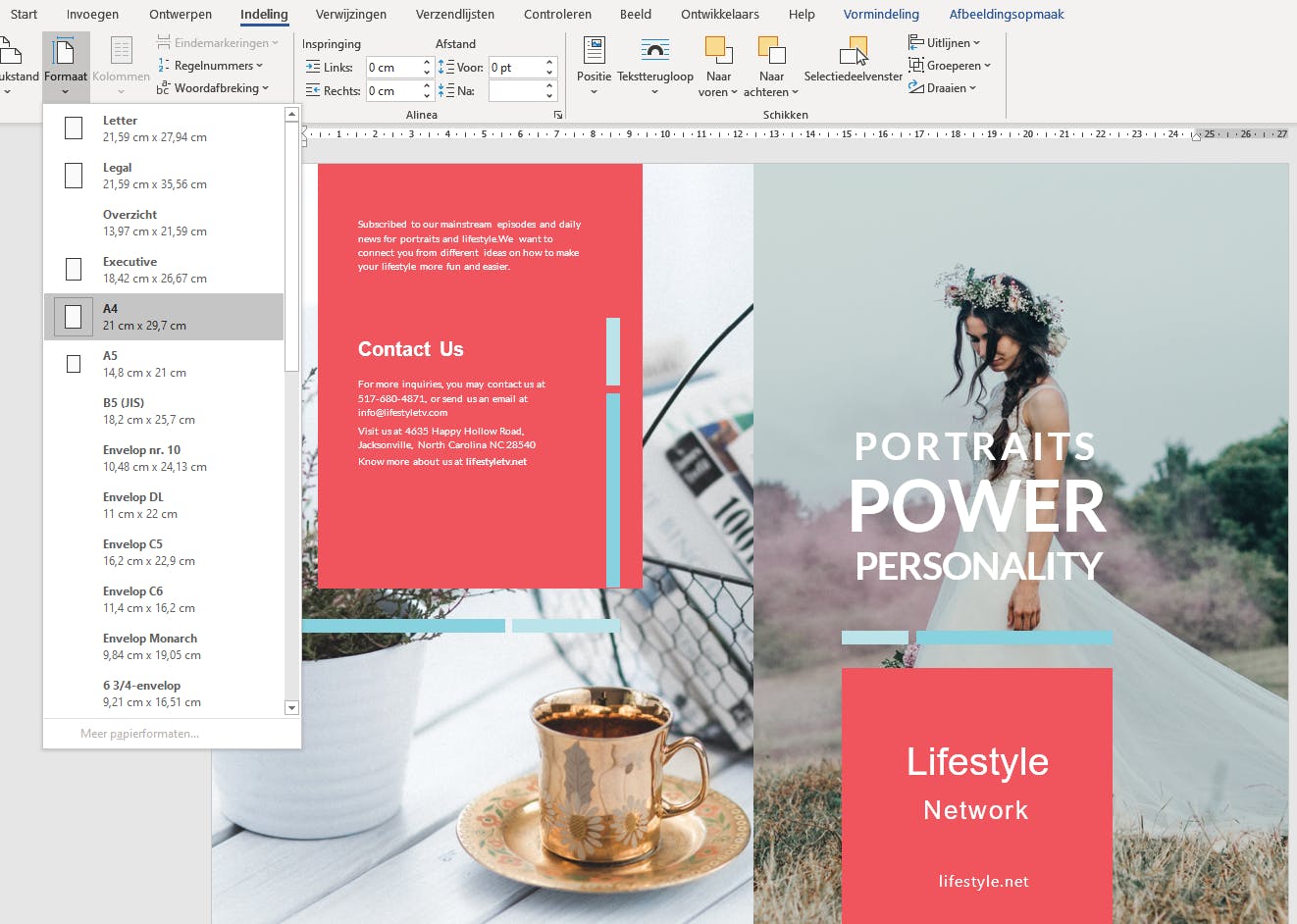Open the Alinea dialog launcher
Screen dimensions: 1297x924
[x=558, y=115]
